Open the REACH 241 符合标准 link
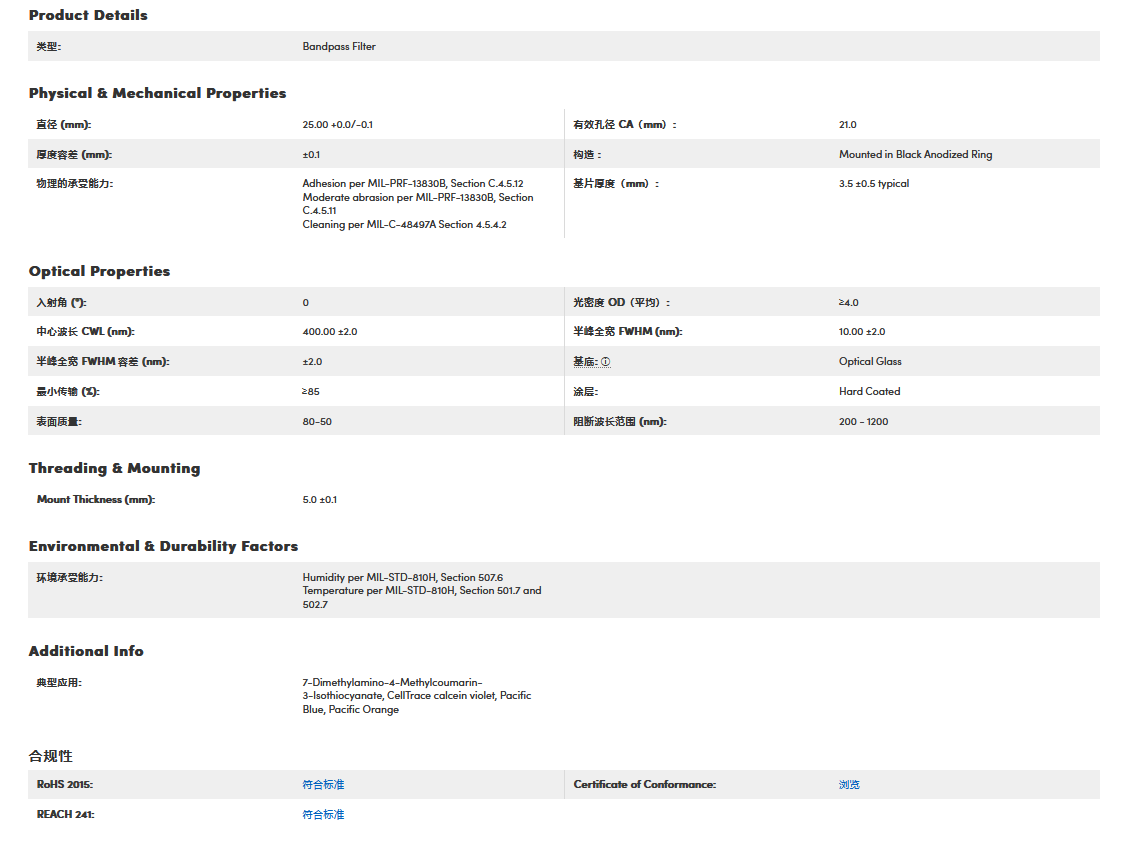Viewport: 1124px width, 850px height. pos(323,815)
